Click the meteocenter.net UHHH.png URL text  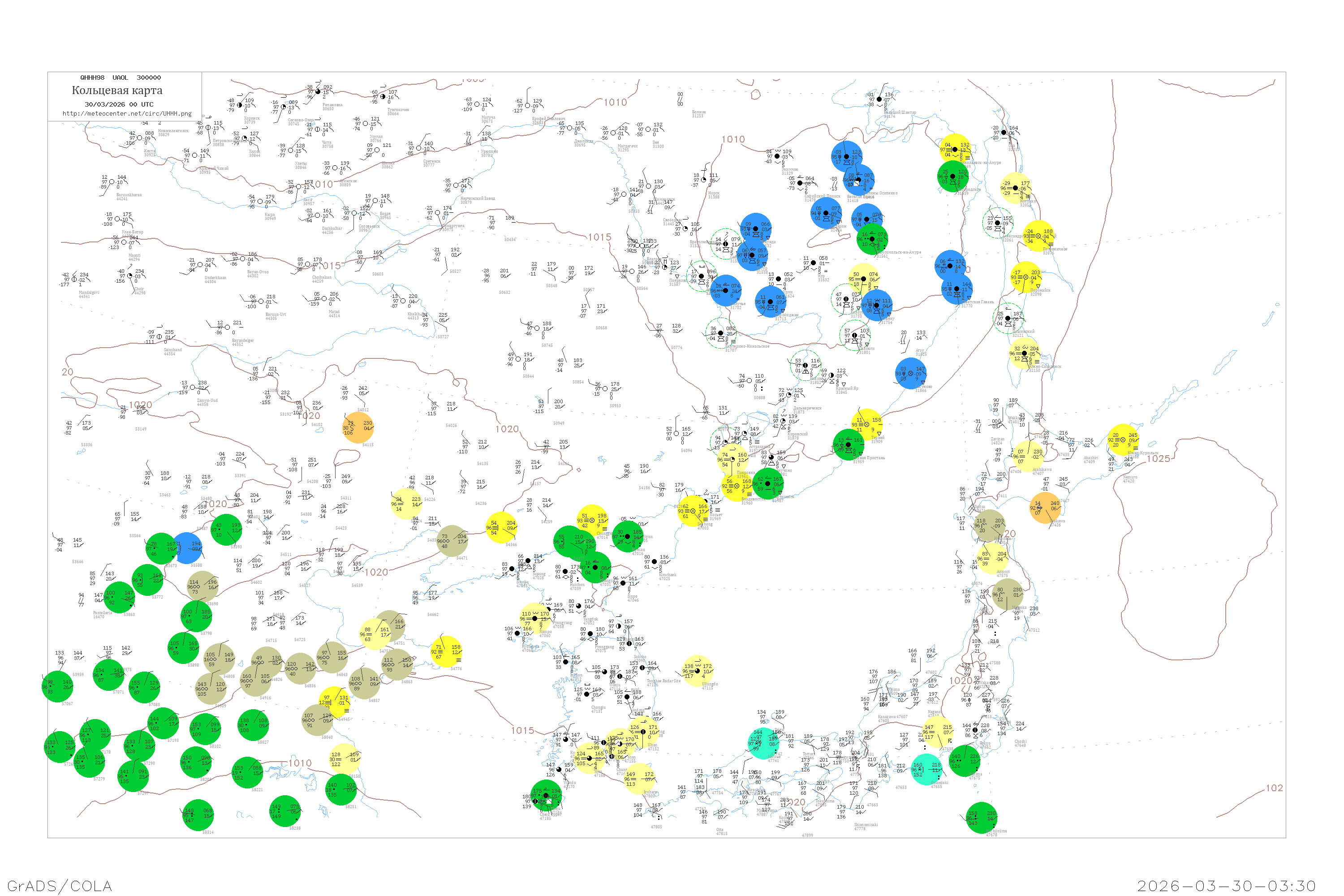[x=127, y=114]
